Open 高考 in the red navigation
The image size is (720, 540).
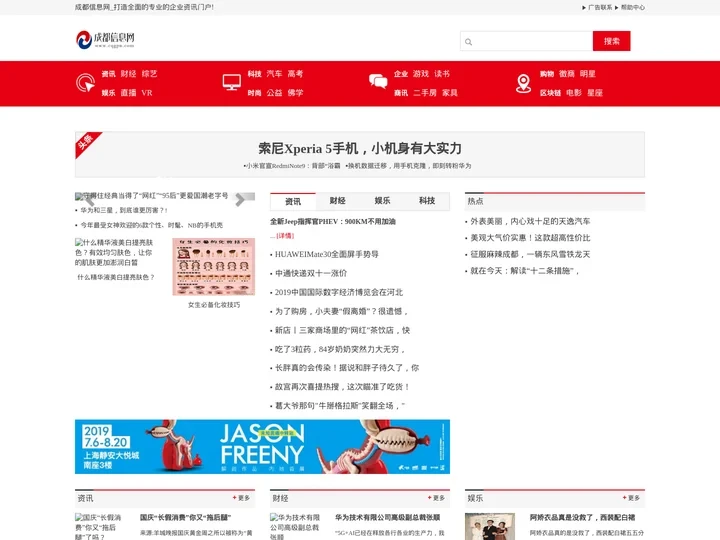295,74
